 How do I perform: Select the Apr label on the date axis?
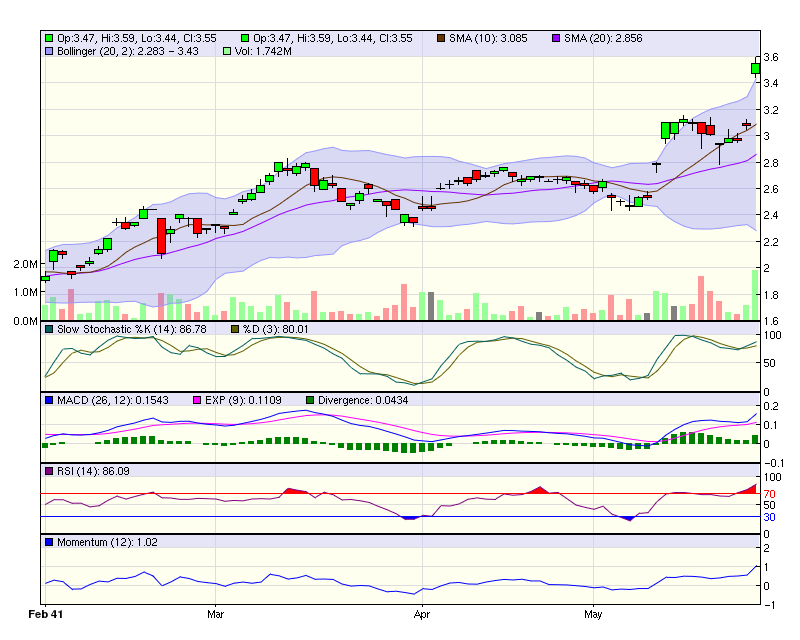421,613
